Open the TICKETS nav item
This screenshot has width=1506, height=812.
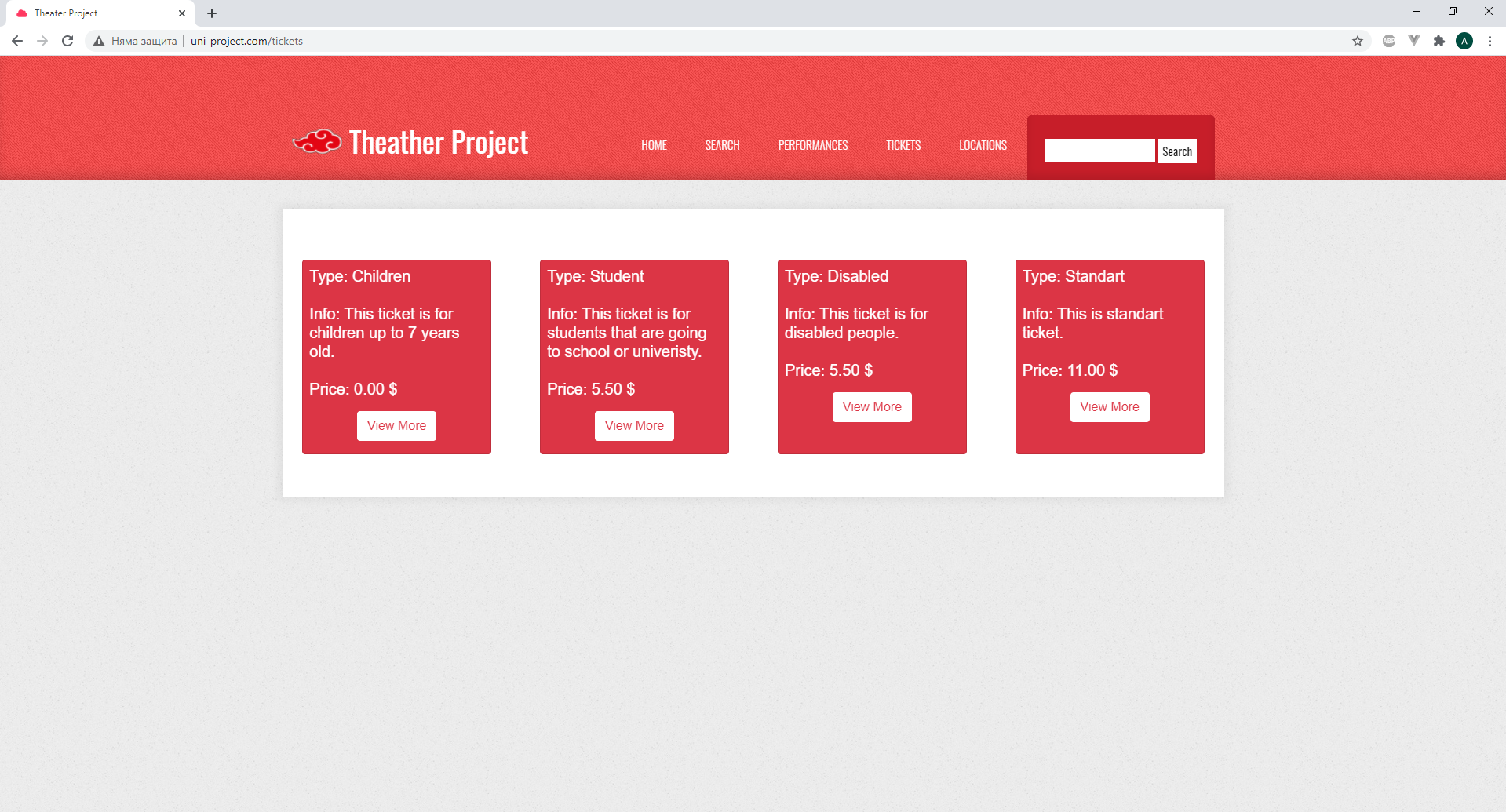pos(903,145)
